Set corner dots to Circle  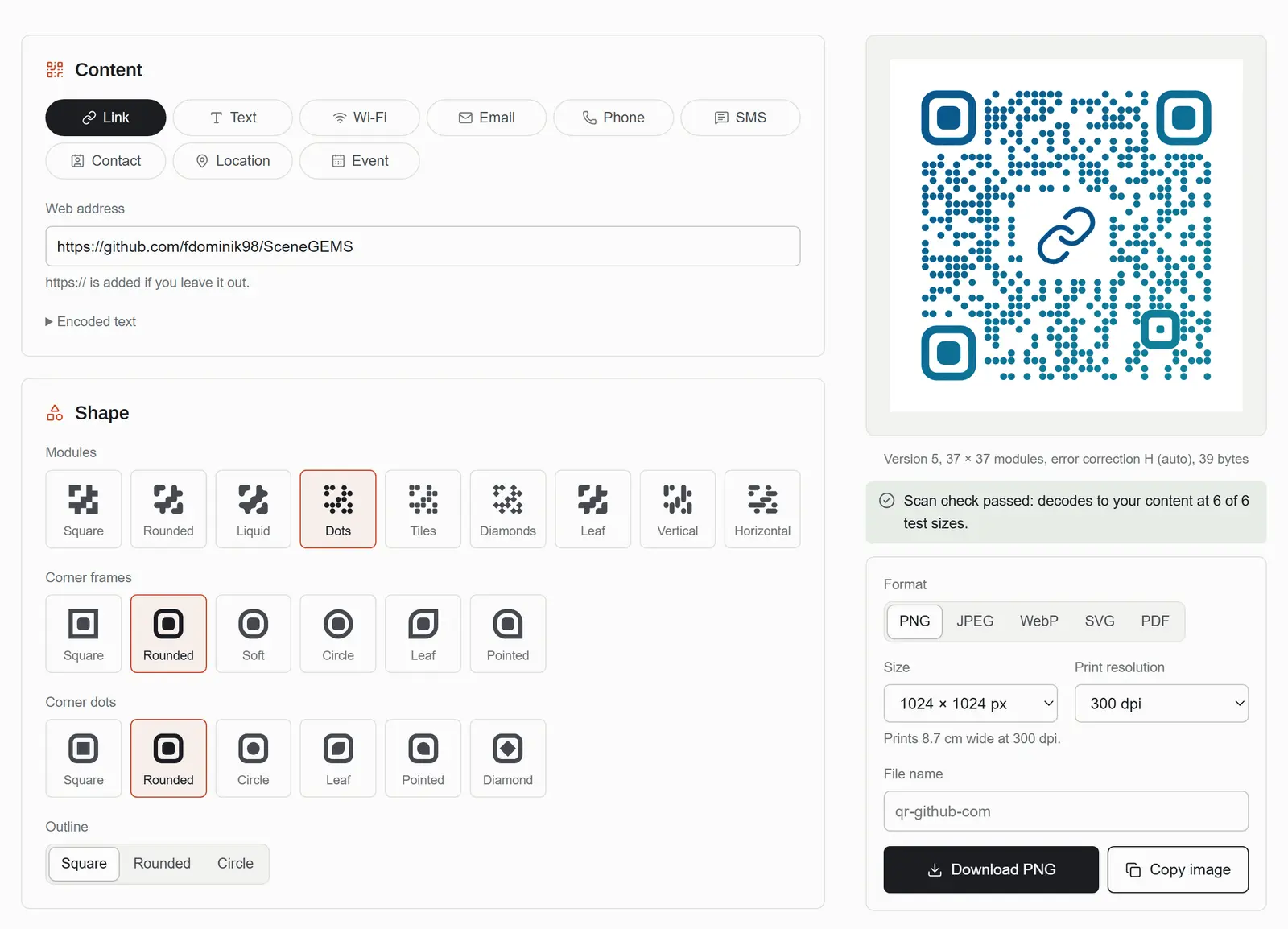254,758
